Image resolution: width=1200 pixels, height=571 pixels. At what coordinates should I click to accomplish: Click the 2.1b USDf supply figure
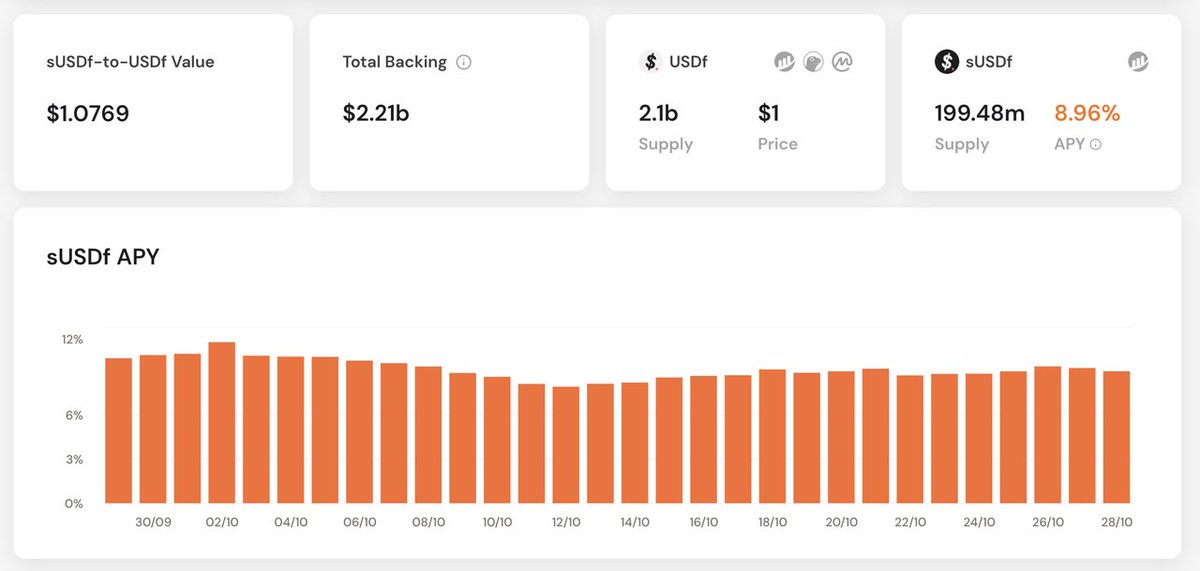tap(658, 113)
